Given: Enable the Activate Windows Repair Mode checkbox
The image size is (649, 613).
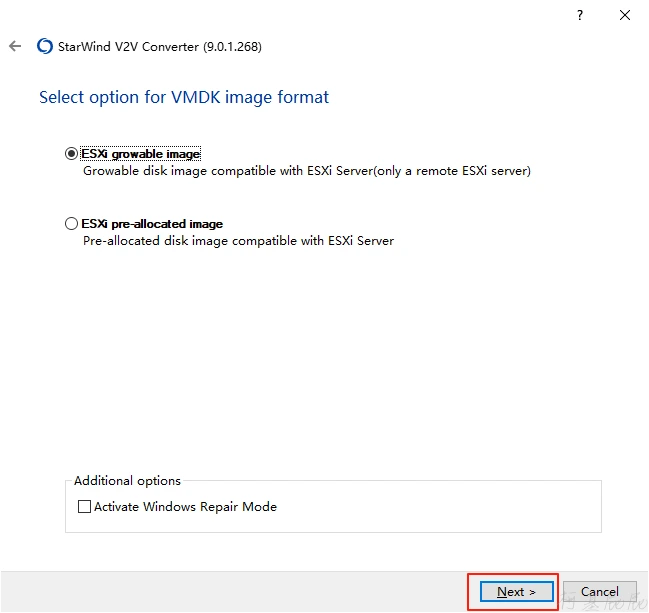Looking at the screenshot, I should (x=84, y=507).
